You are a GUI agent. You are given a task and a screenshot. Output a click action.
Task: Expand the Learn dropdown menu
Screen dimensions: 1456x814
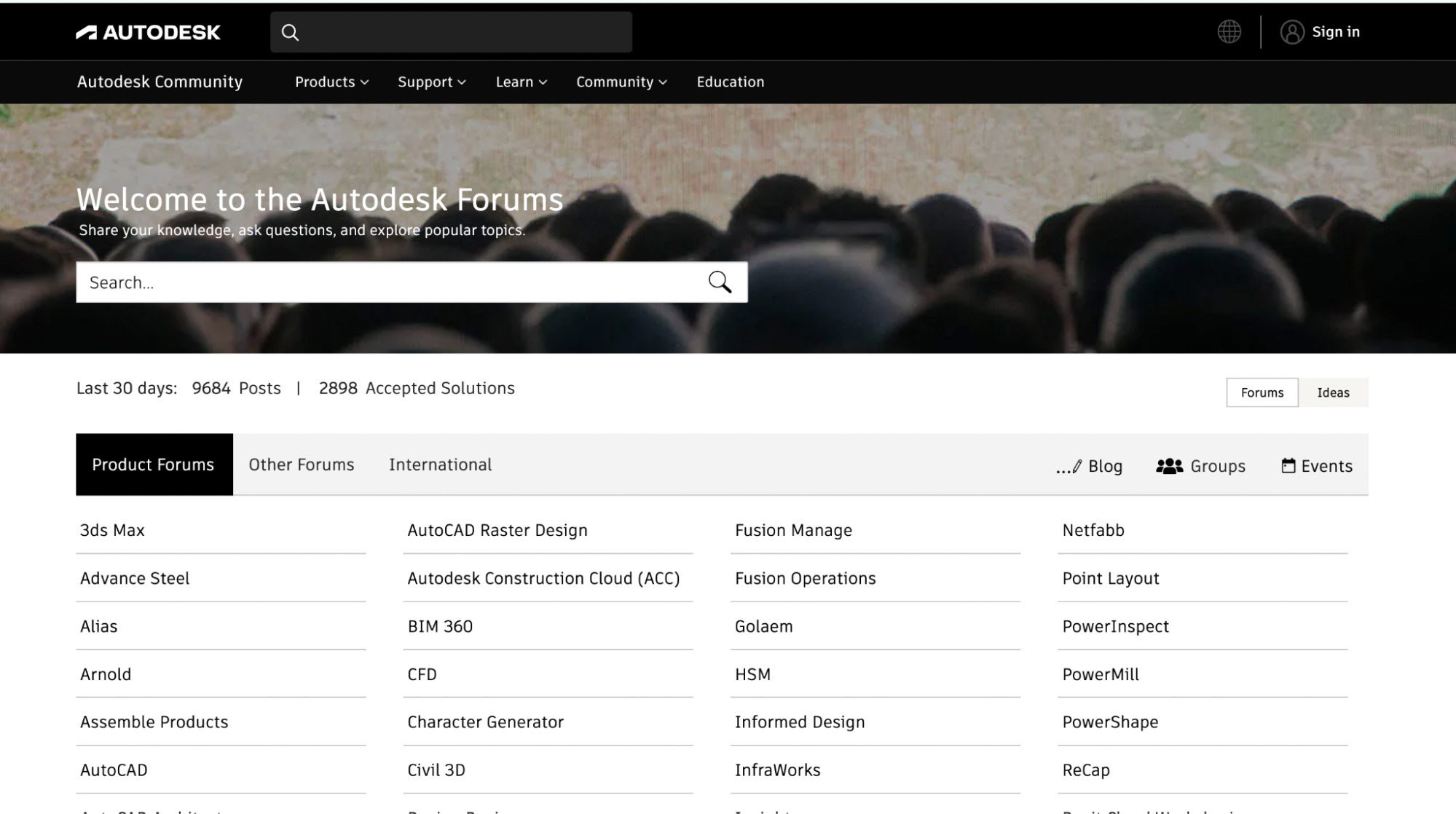pos(522,82)
